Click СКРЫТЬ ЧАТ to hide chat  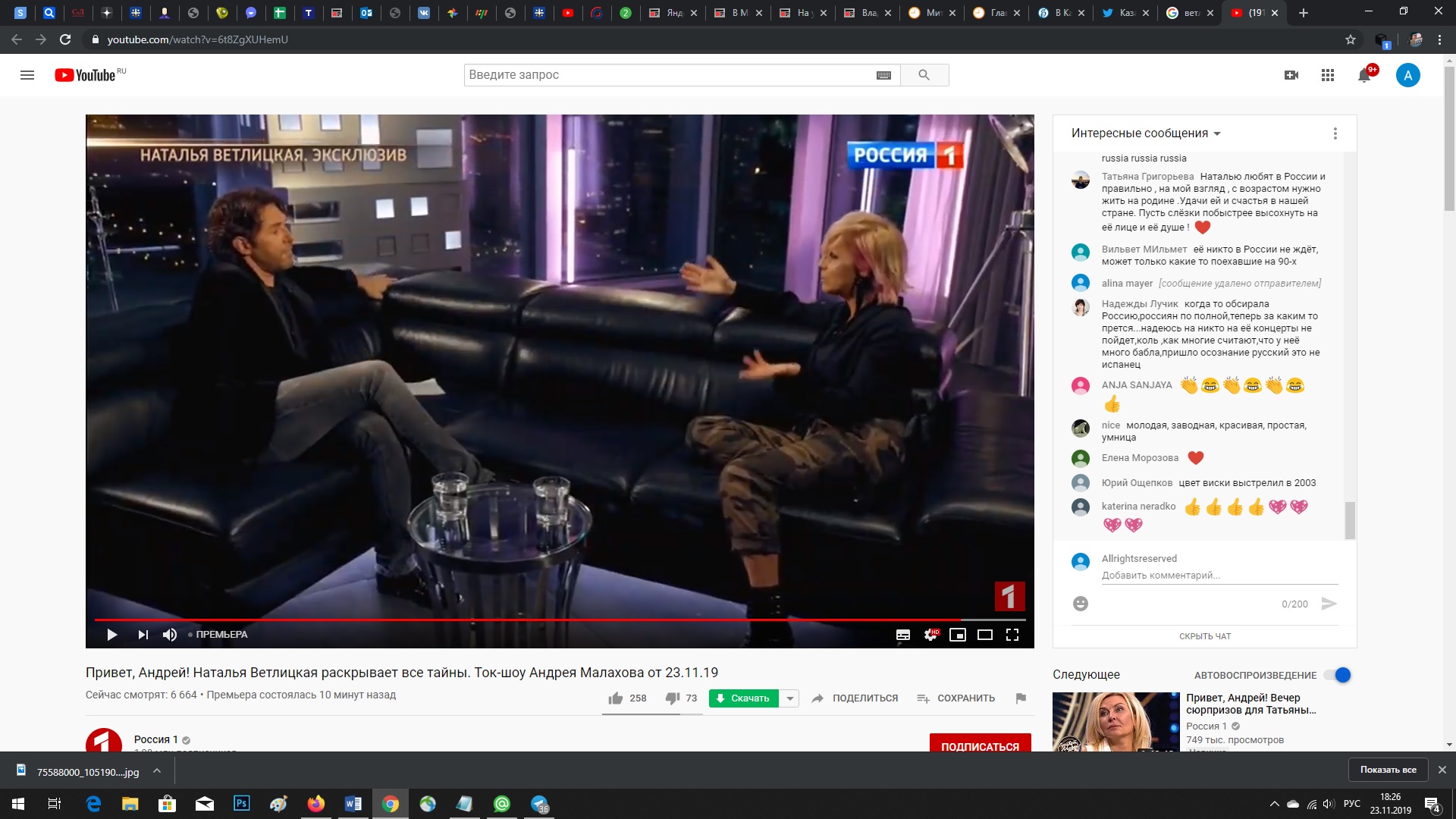(1204, 636)
